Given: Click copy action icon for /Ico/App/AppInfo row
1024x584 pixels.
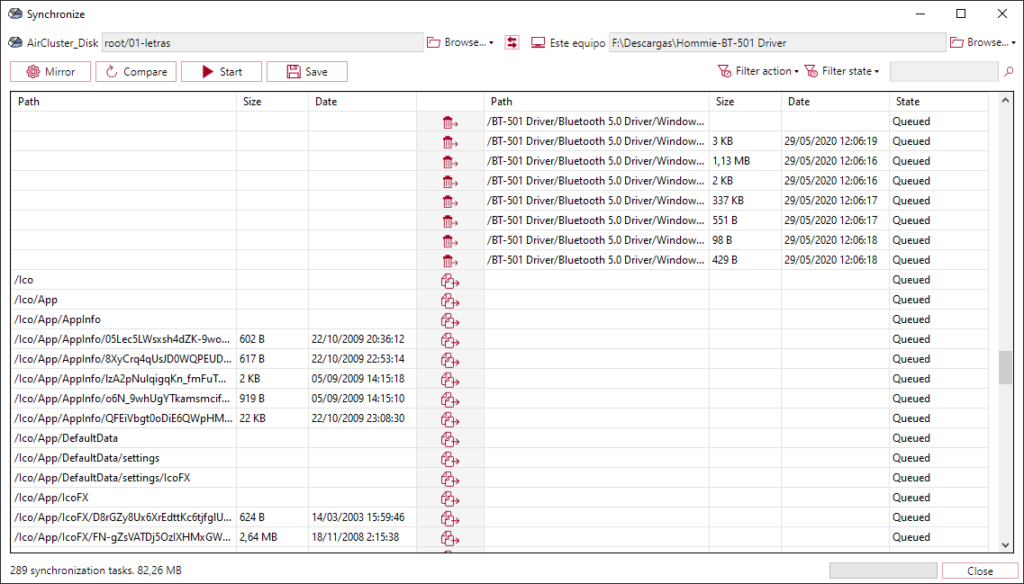Looking at the screenshot, I should coord(449,319).
